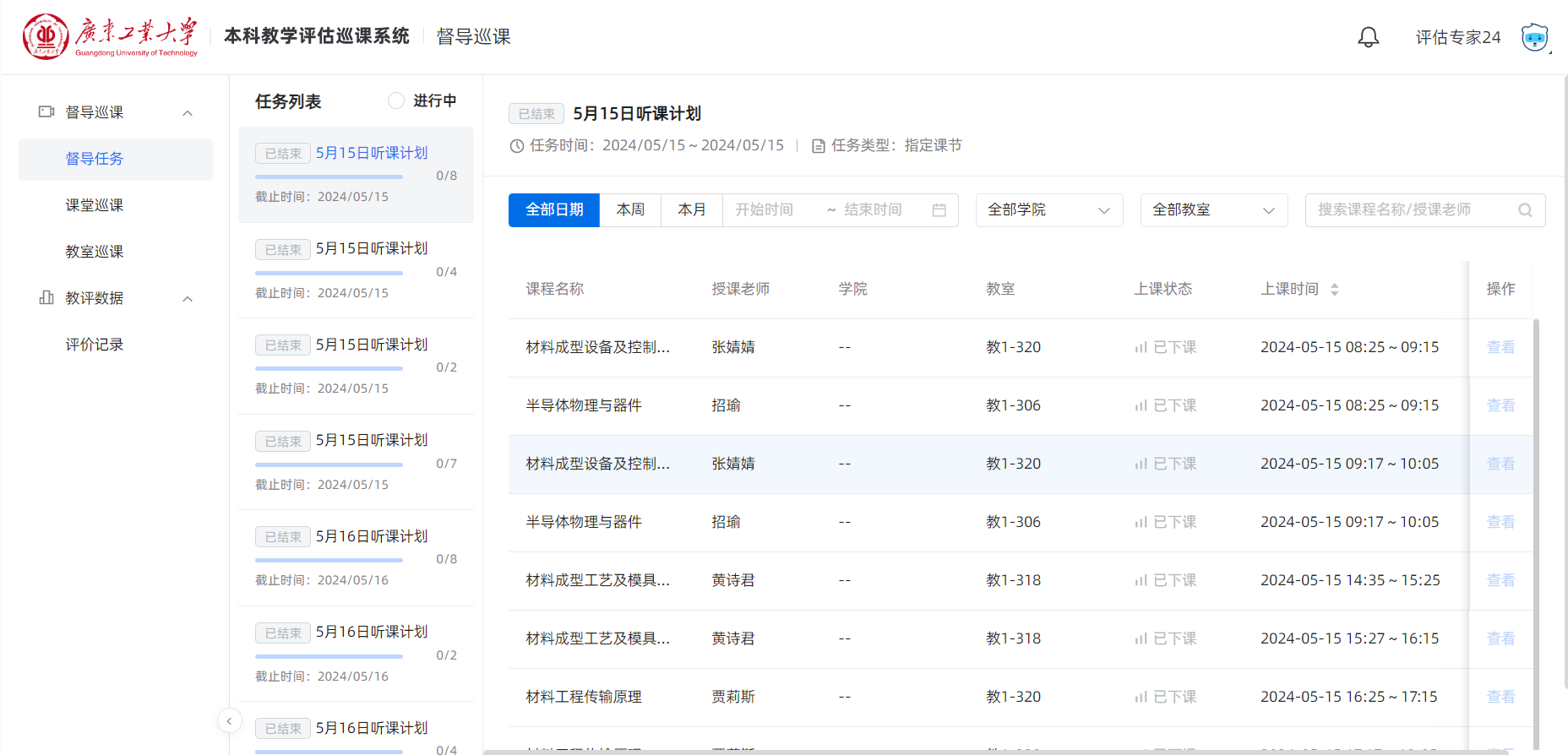Click 查看 for 半导体物理与器件 08:25 class

click(x=1500, y=405)
